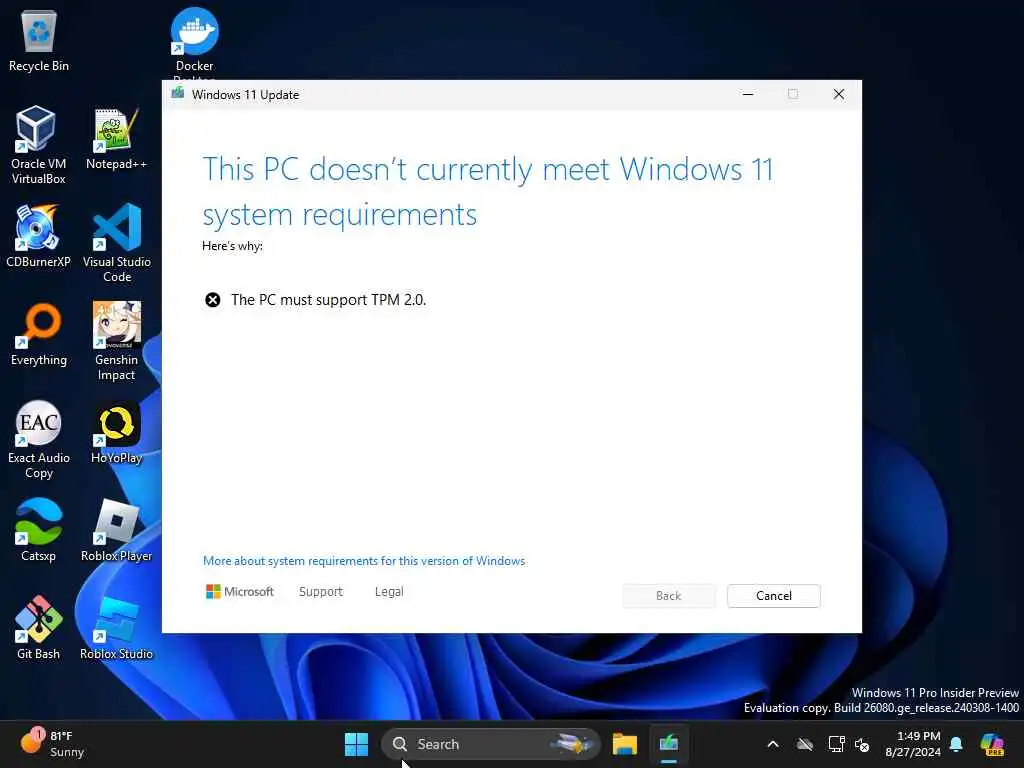The width and height of the screenshot is (1024, 768).
Task: Open the Support link
Action: pyautogui.click(x=321, y=592)
